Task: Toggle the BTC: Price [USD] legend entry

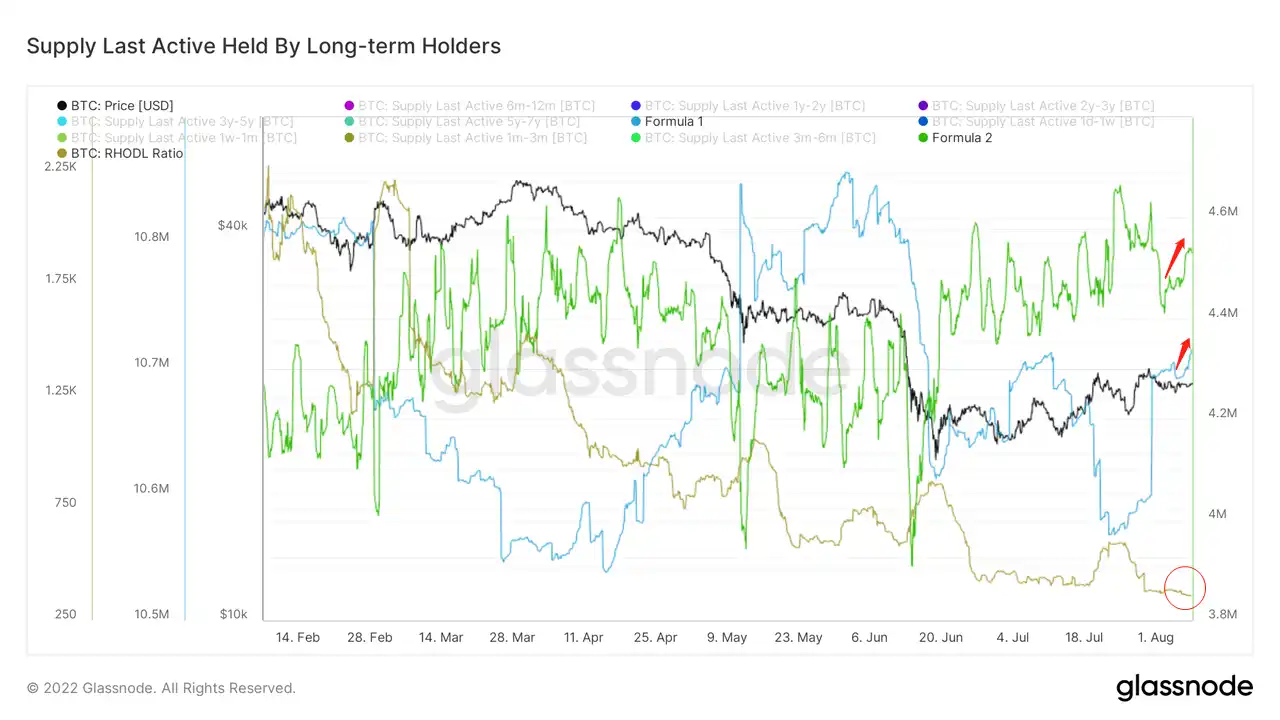Action: tap(114, 105)
